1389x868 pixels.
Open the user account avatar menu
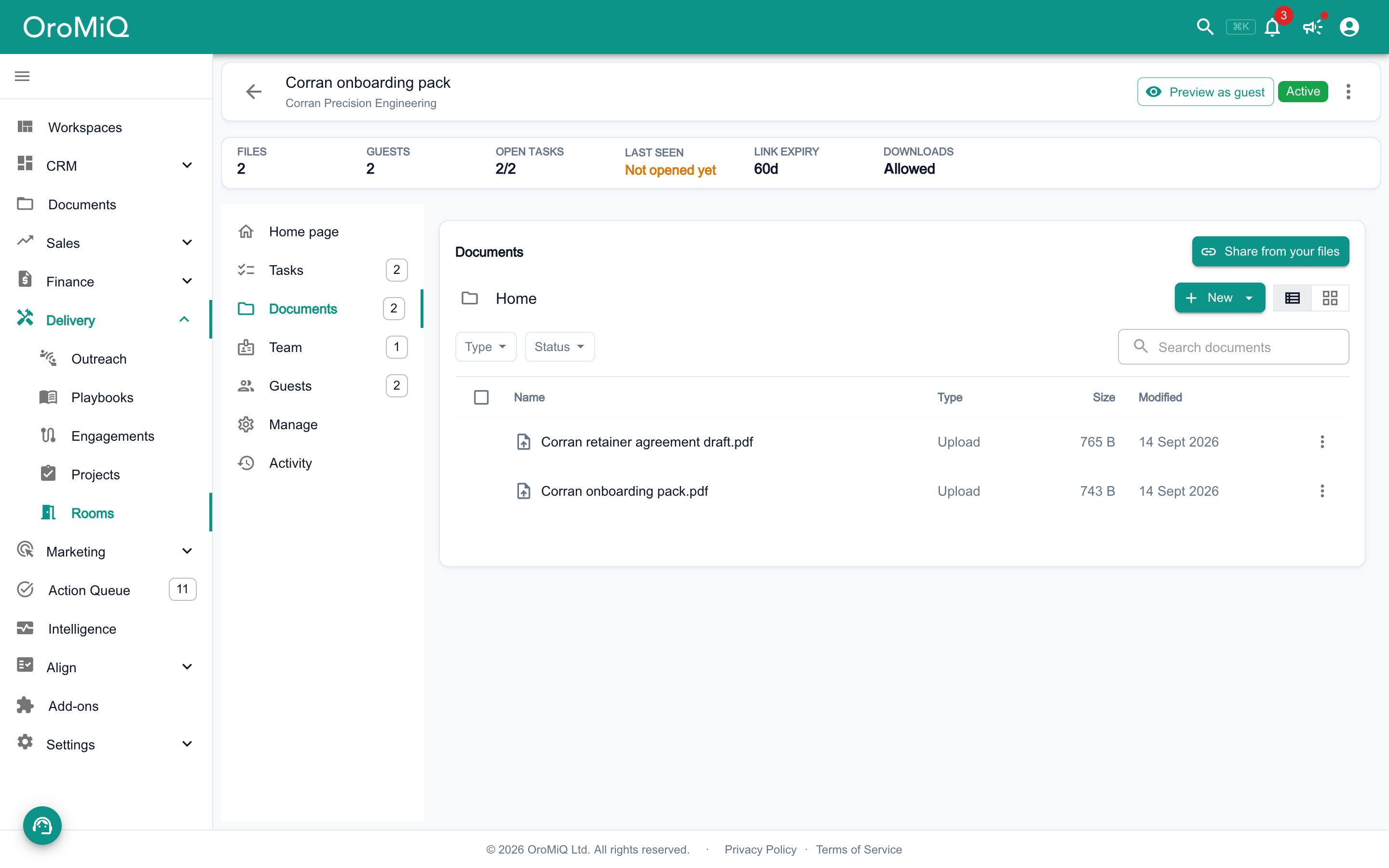(1349, 27)
